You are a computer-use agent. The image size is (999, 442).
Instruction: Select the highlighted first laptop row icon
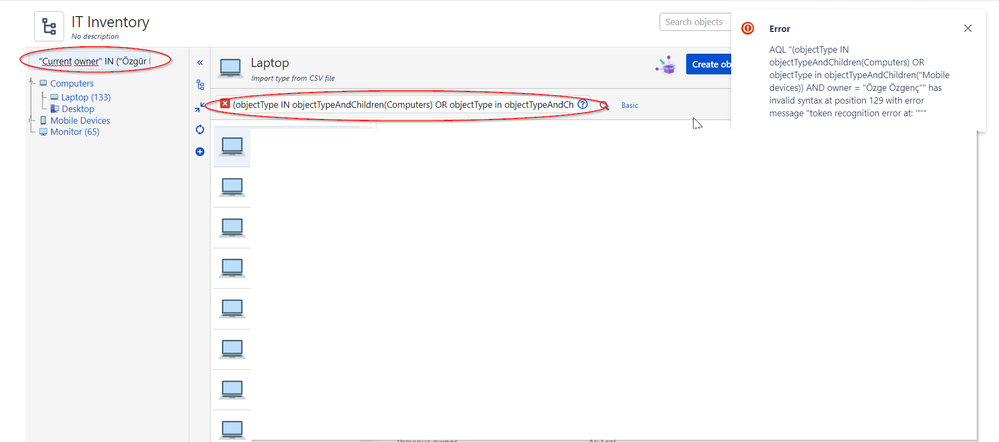click(232, 146)
